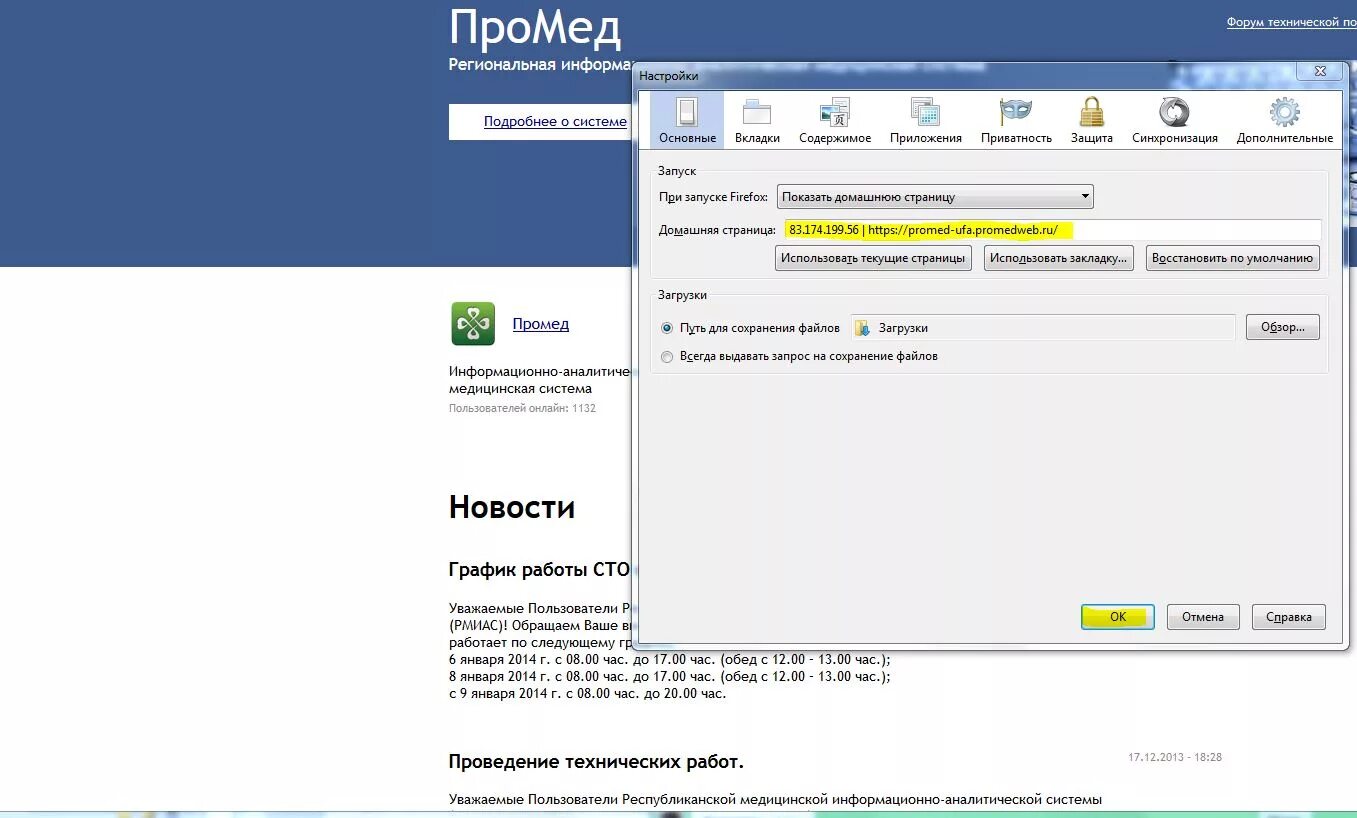Open the Подробнее о системе link
The image size is (1357, 818).
click(x=555, y=121)
